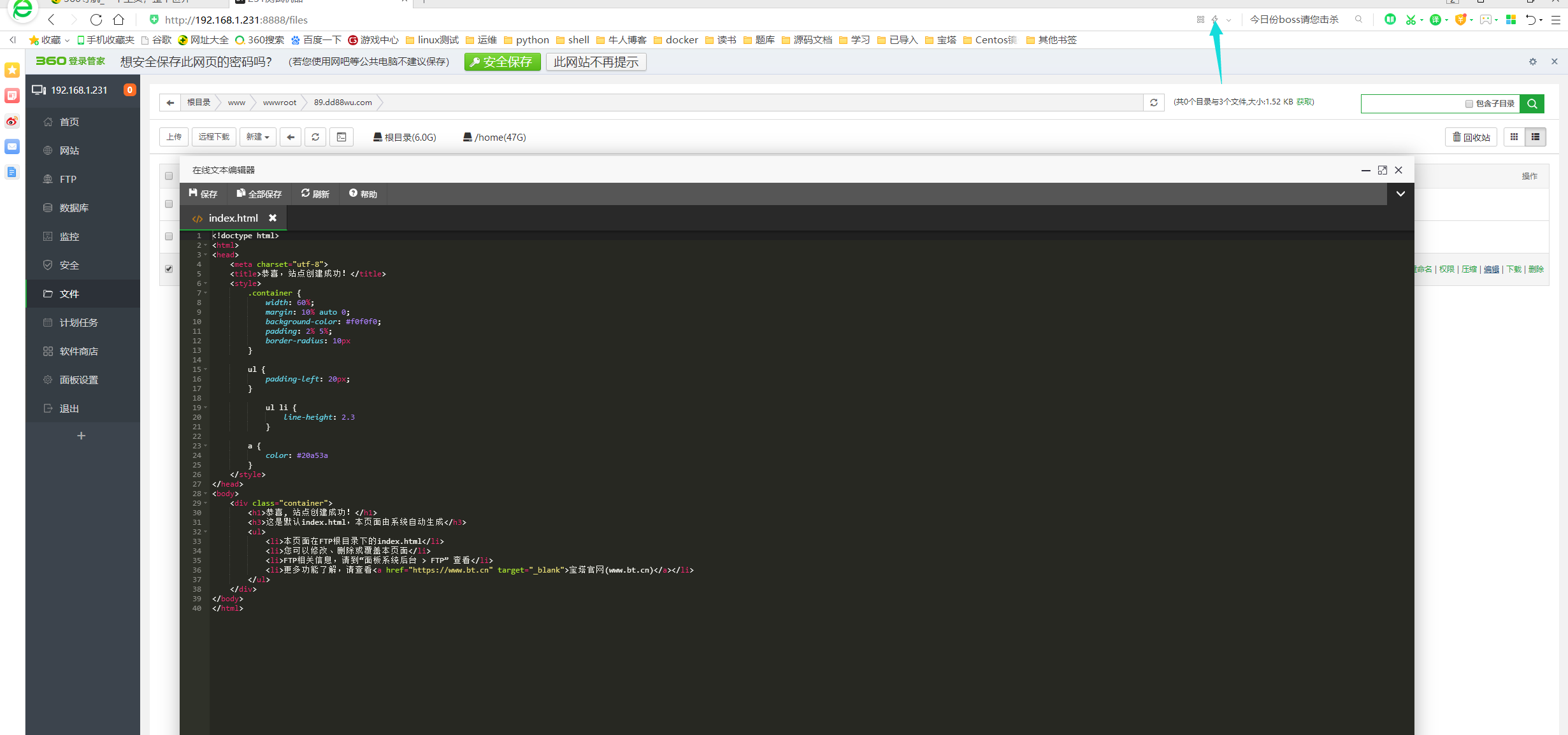The width and height of the screenshot is (1568, 735).
Task: Click the back arrow beside 新建
Action: pos(291,137)
